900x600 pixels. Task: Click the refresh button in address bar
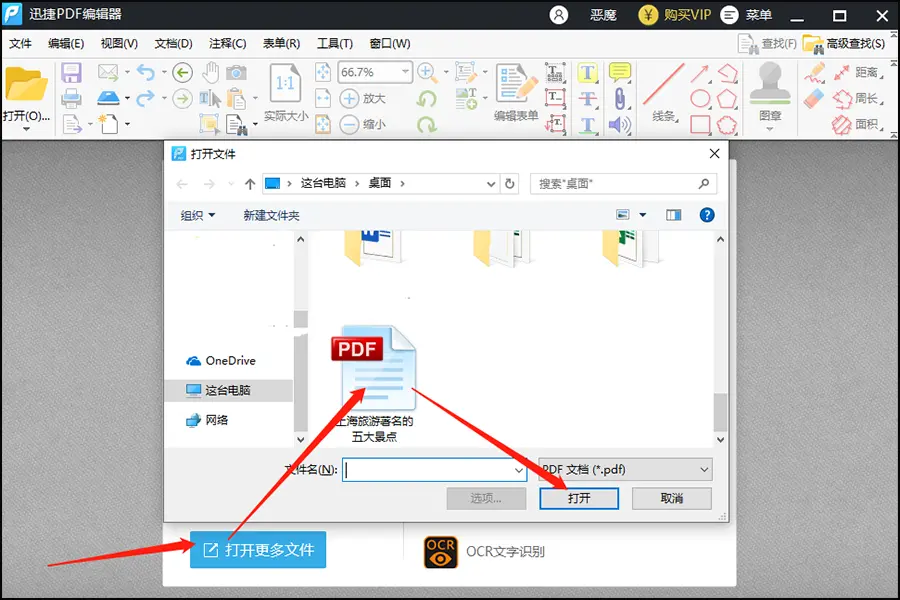click(509, 184)
